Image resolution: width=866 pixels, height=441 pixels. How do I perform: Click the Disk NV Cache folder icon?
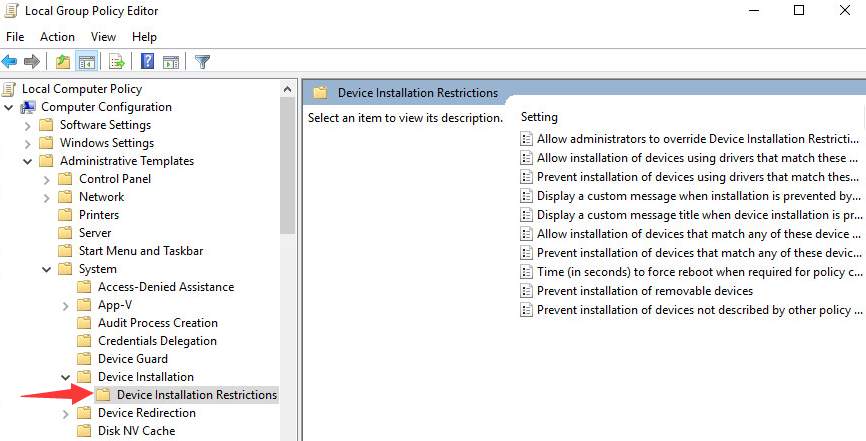84,430
